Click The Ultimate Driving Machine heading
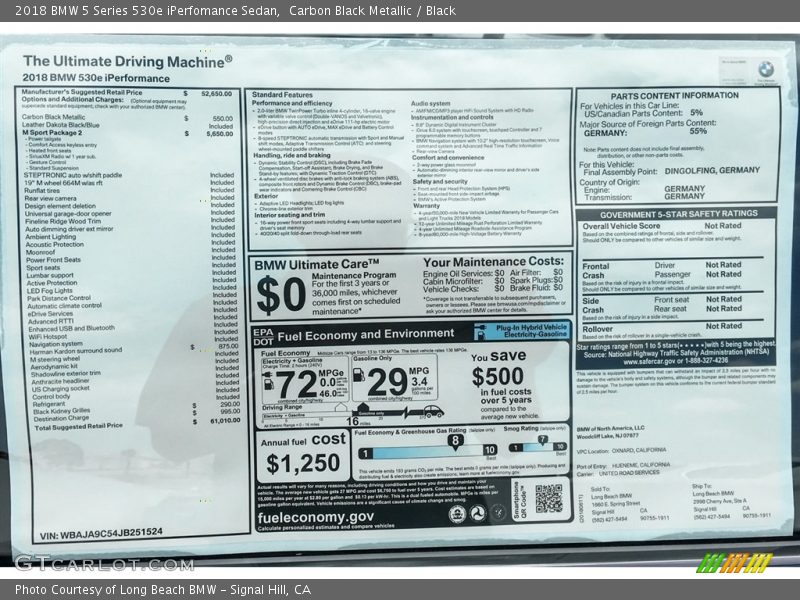The image size is (800, 600). (128, 62)
